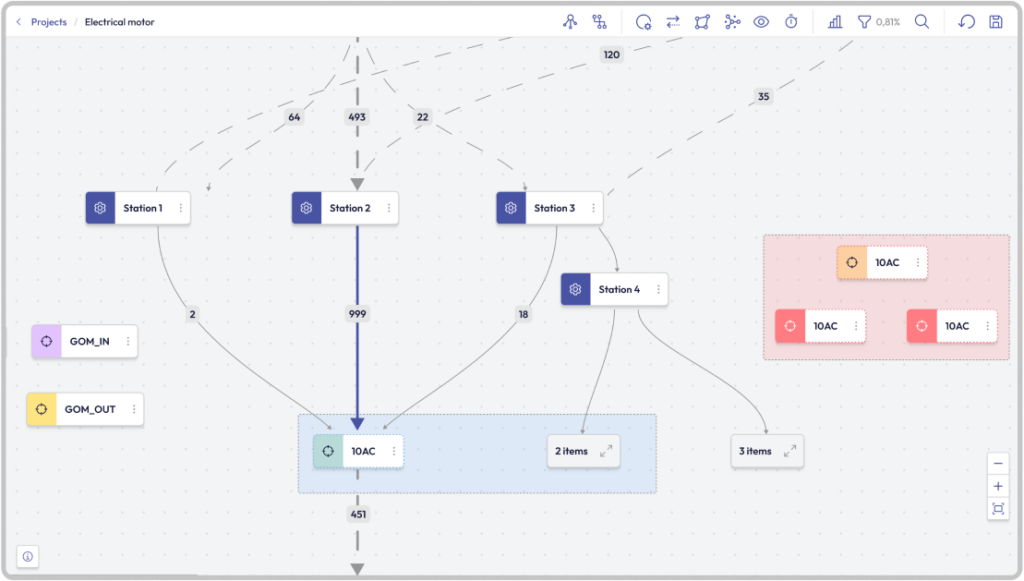Open search with the magnifier icon
Image resolution: width=1024 pixels, height=581 pixels.
pos(922,22)
